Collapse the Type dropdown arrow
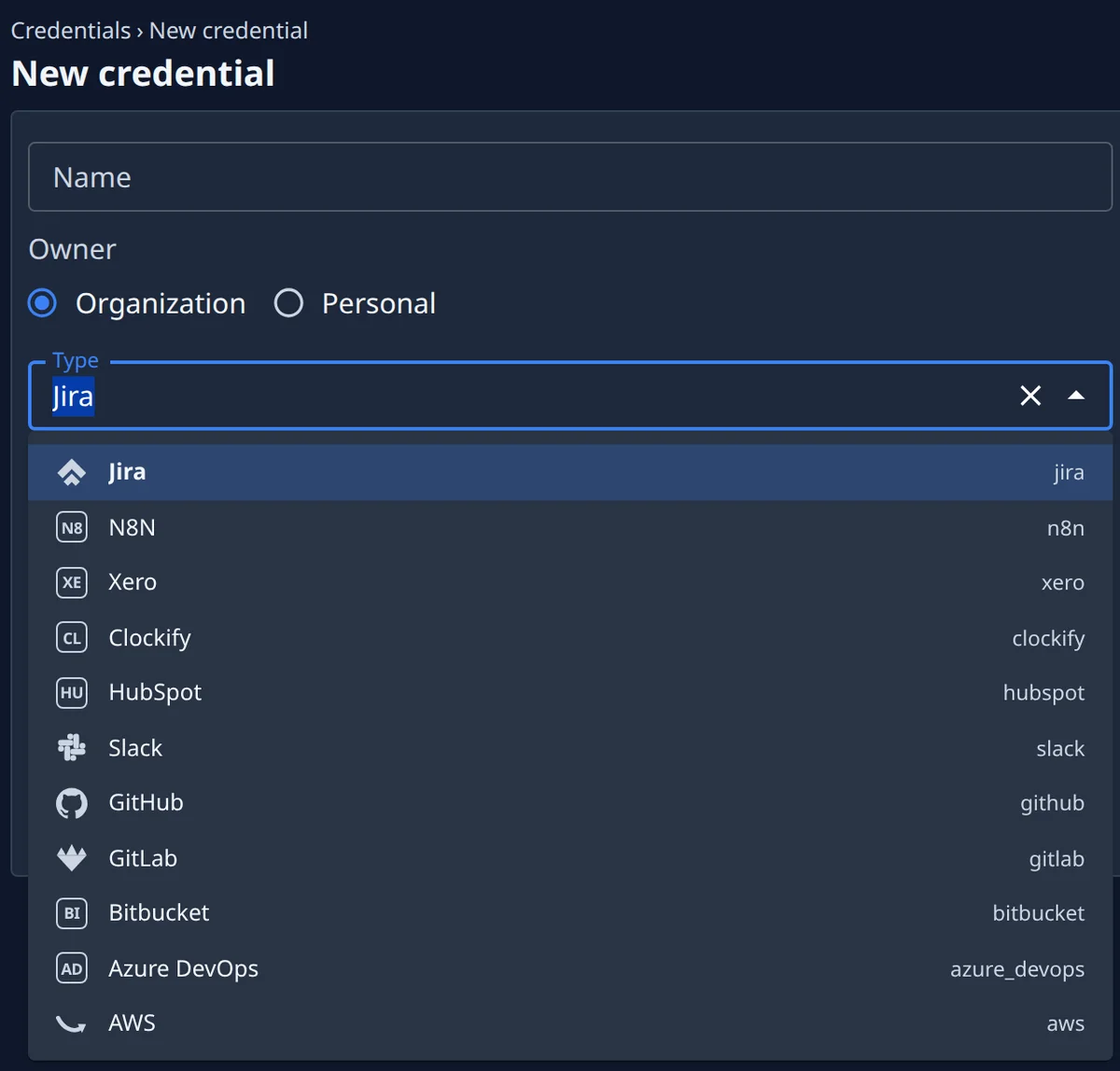The image size is (1120, 1071). click(x=1076, y=396)
